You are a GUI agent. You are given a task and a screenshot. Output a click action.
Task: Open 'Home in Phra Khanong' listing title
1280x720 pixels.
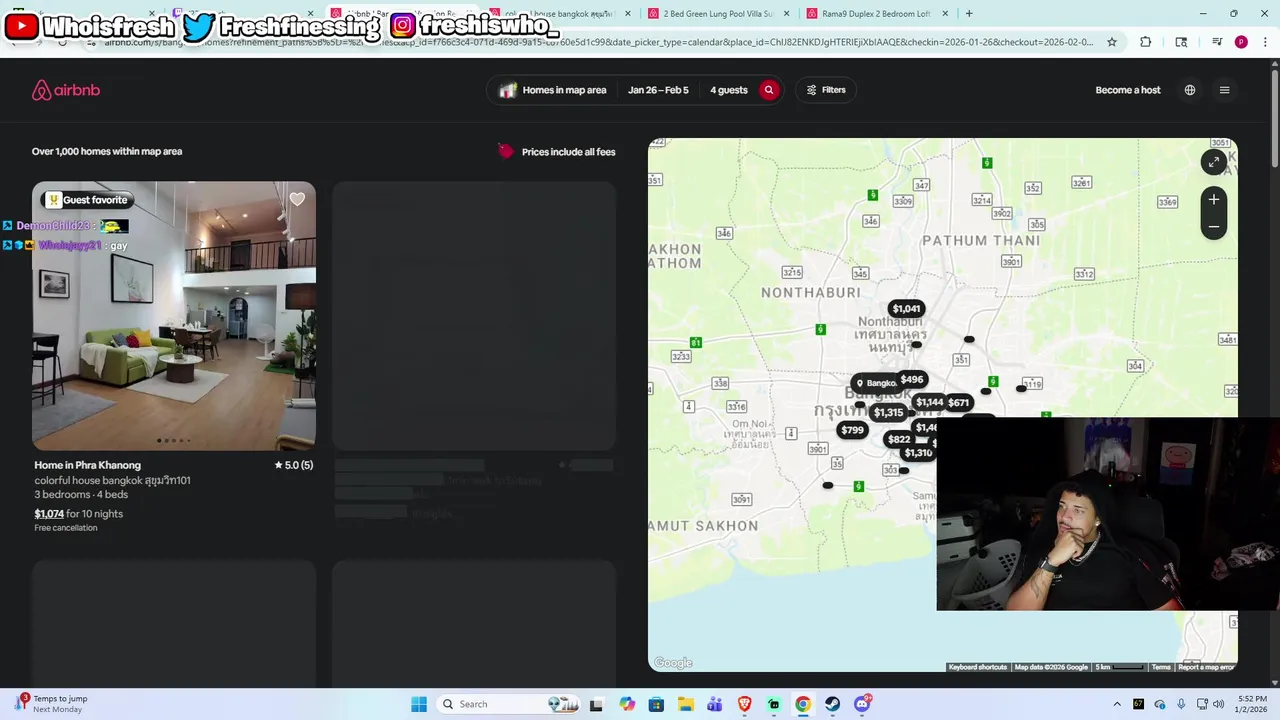point(88,465)
